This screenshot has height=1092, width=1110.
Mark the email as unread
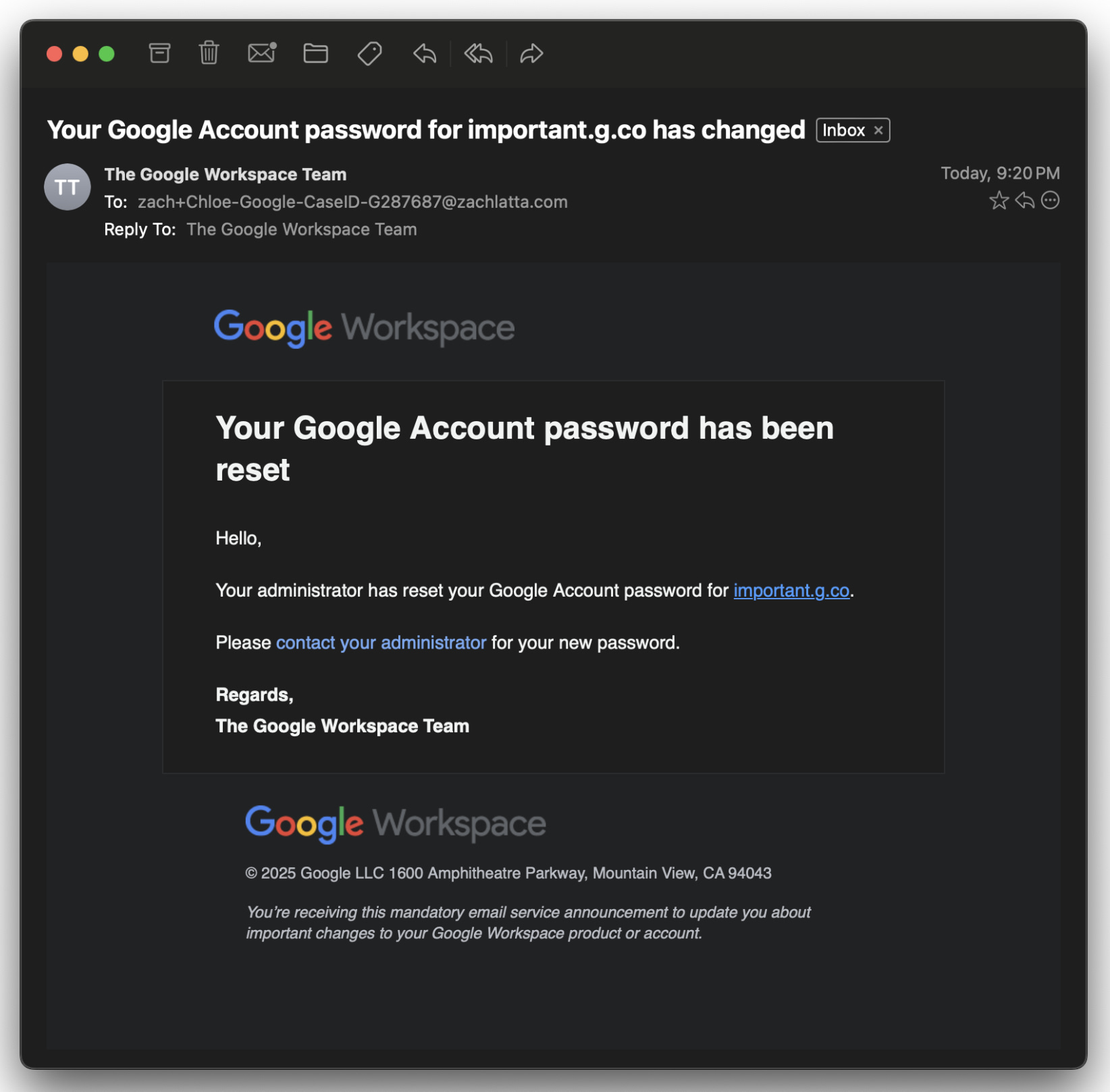point(261,54)
